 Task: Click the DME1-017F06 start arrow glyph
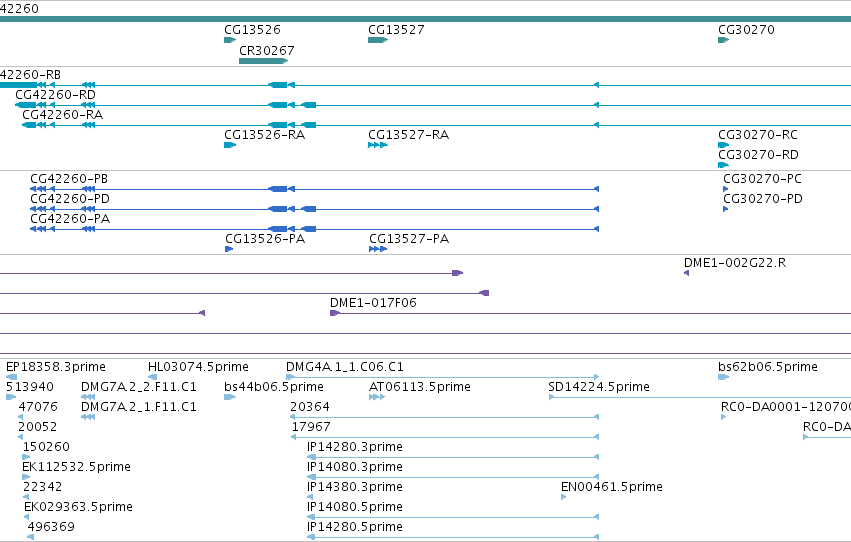335,313
